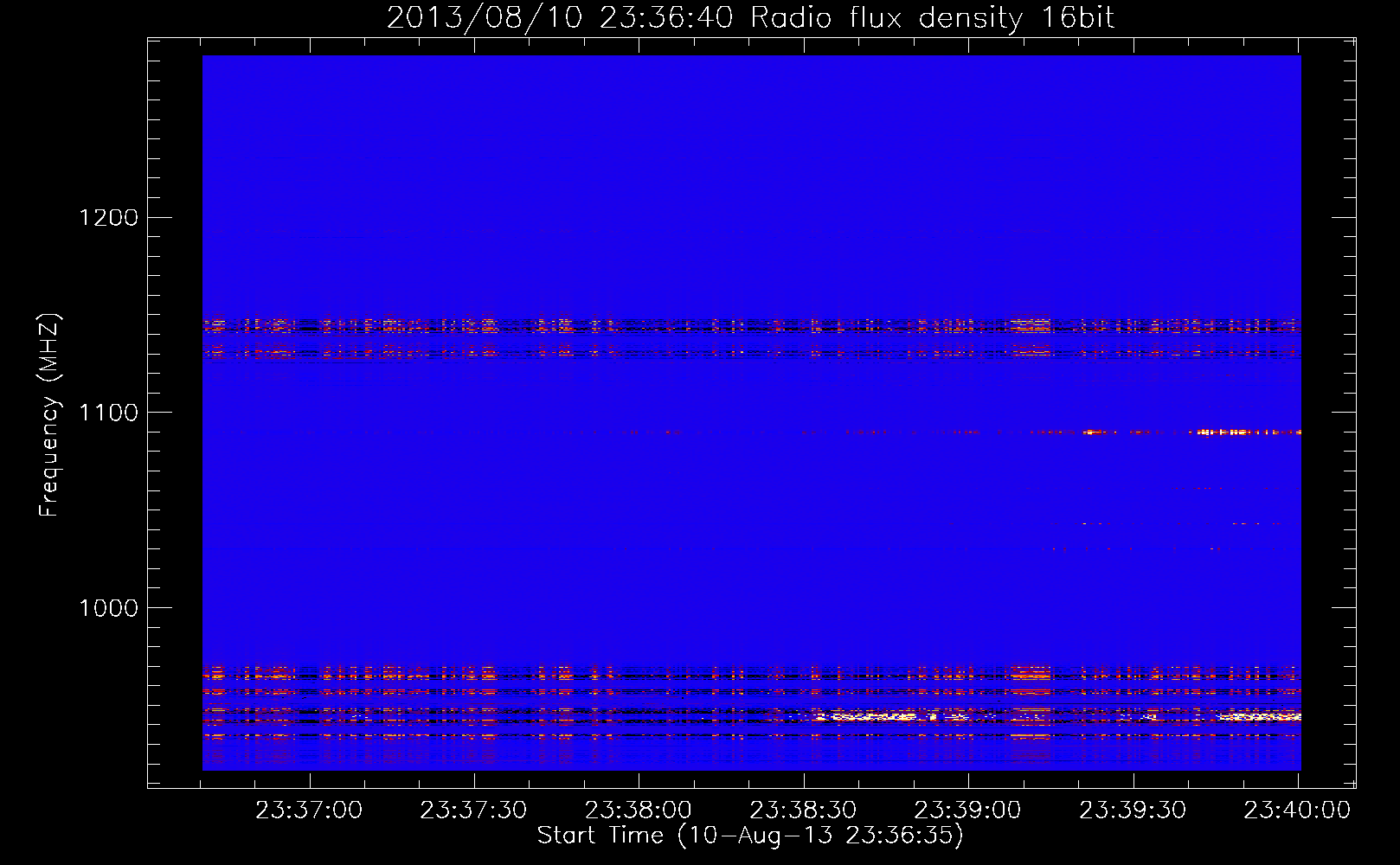Click the 'Start Time (10-Aug-13 23:36:35)' label
This screenshot has width=1400, height=865.
pos(750,836)
